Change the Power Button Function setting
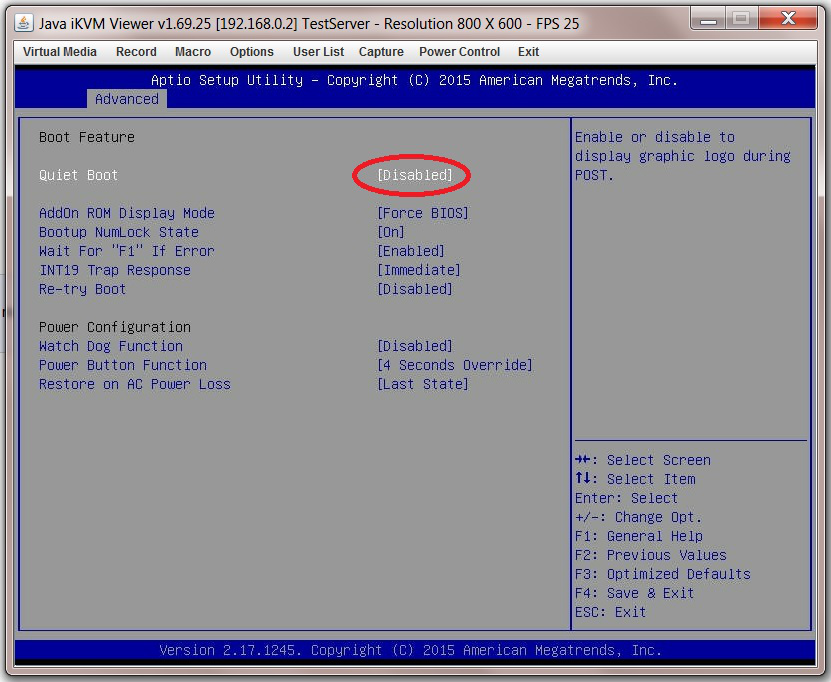831x682 pixels. (455, 365)
